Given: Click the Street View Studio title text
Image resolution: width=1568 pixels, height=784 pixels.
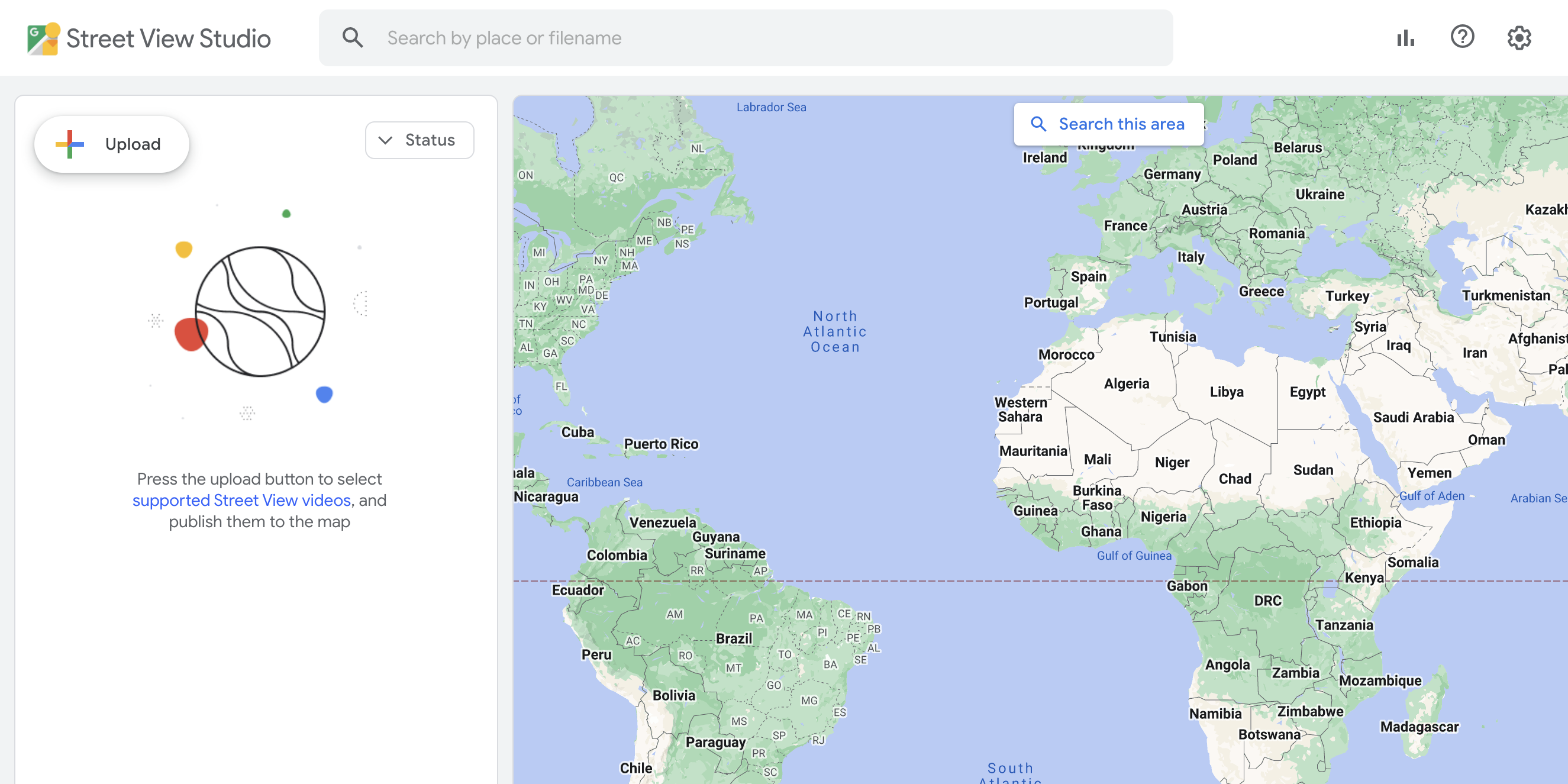Looking at the screenshot, I should [x=168, y=38].
